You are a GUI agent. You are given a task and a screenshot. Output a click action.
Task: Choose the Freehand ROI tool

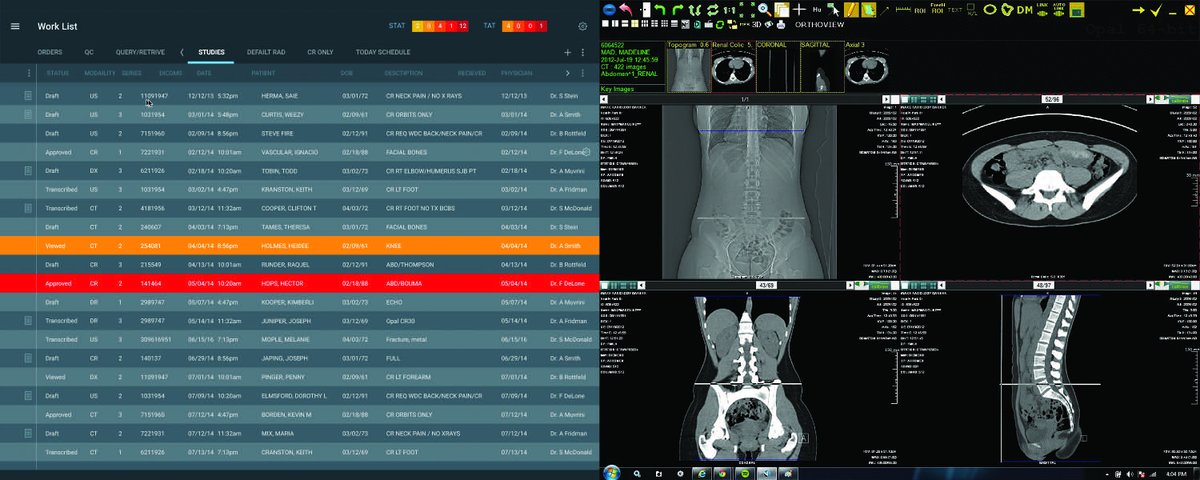point(937,8)
